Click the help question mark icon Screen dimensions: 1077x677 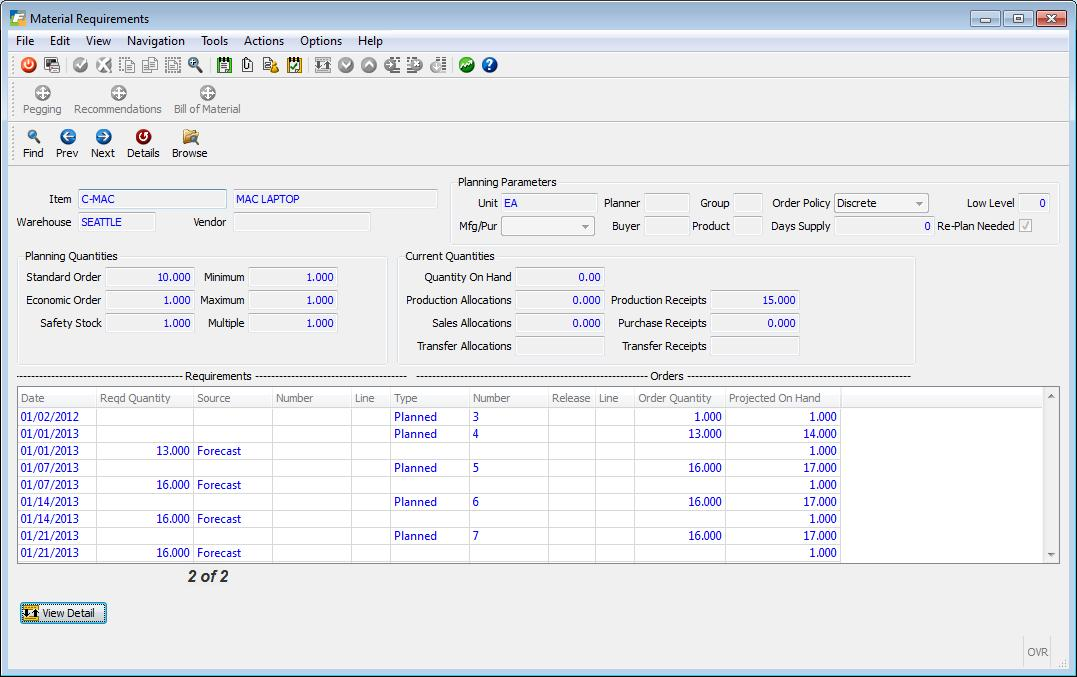pyautogui.click(x=488, y=64)
